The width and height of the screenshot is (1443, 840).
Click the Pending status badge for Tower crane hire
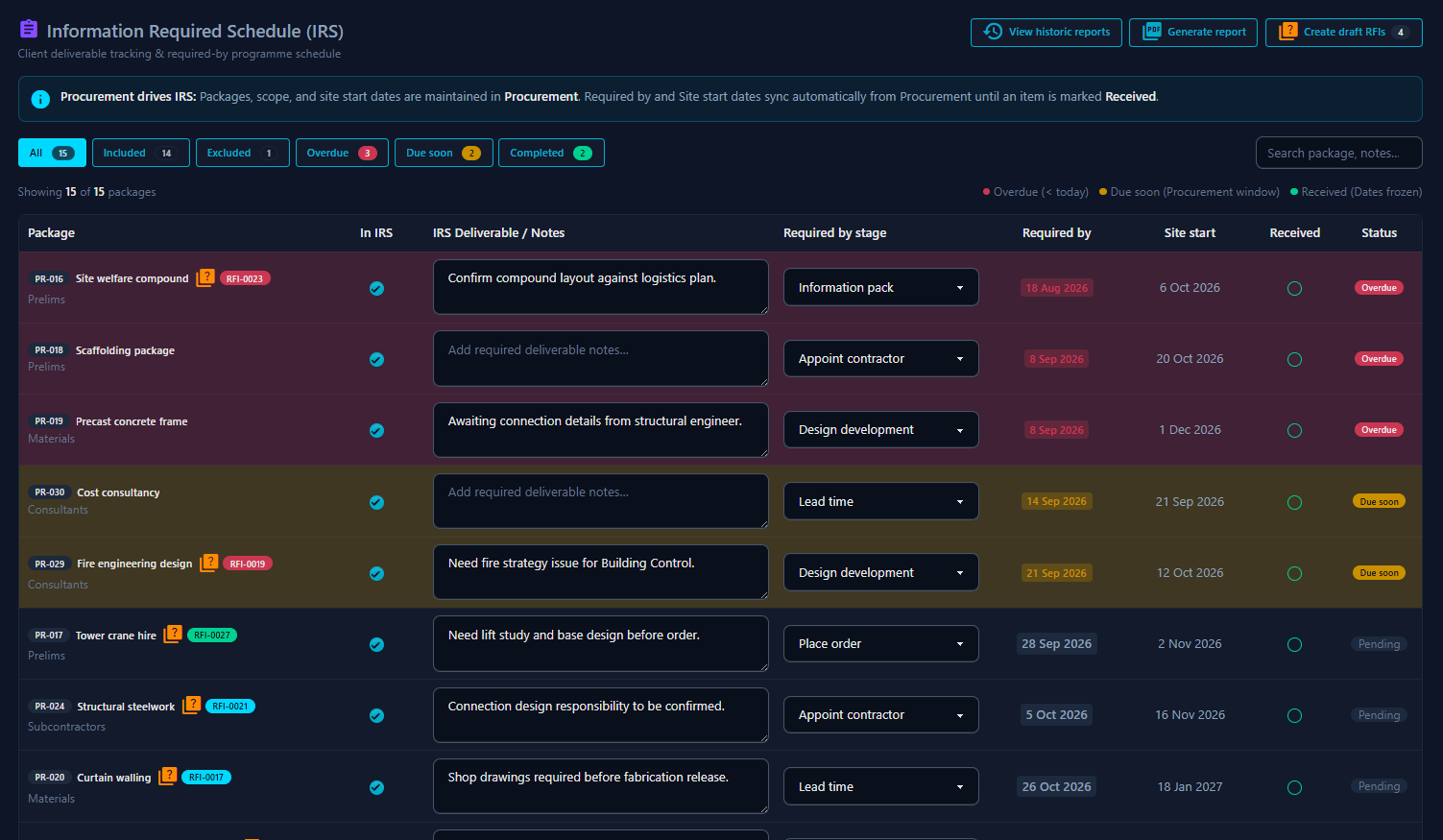[1379, 644]
